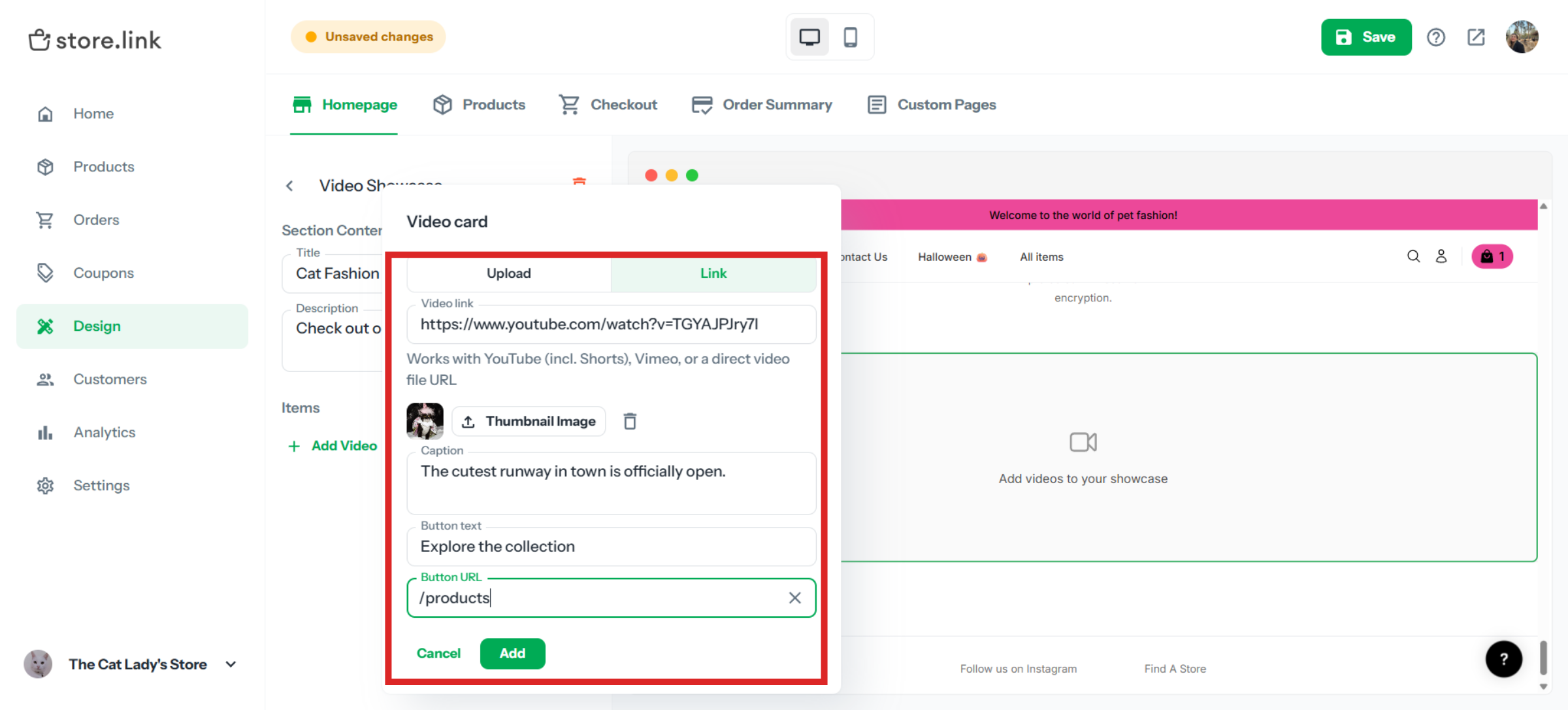Open the floating help chat button

click(x=1503, y=659)
